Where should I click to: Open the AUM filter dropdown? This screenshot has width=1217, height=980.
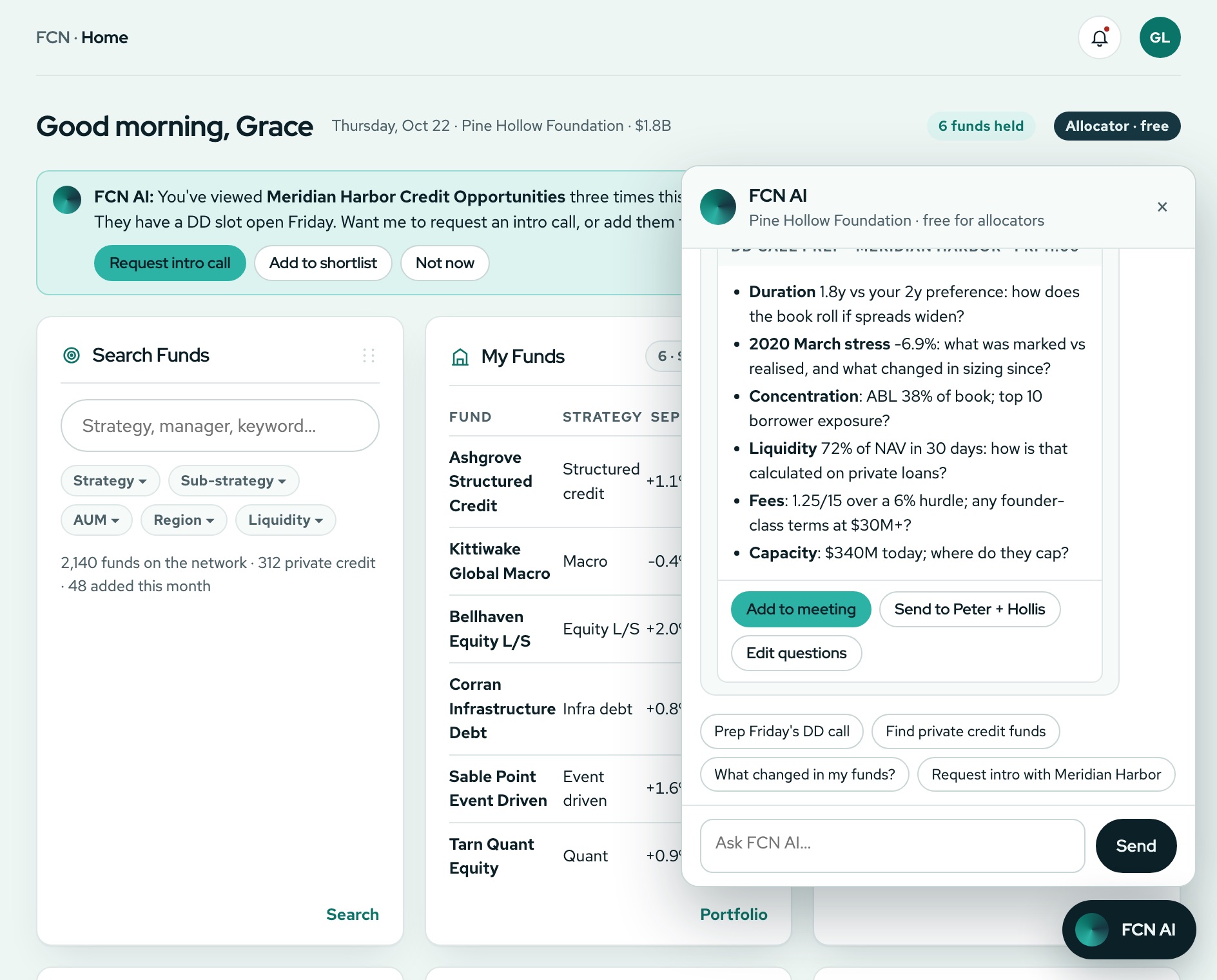tap(97, 520)
